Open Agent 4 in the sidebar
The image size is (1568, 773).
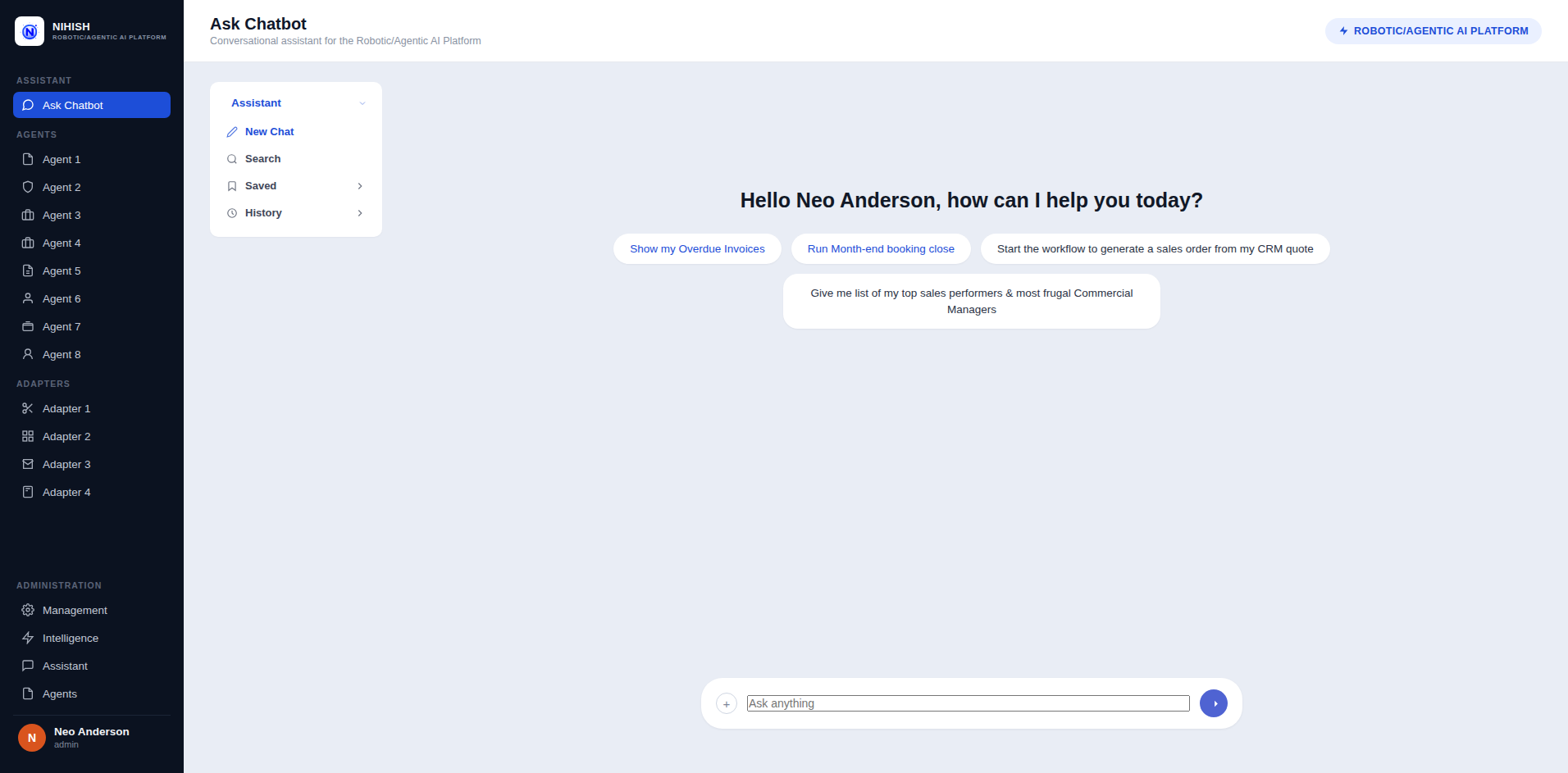click(x=92, y=243)
